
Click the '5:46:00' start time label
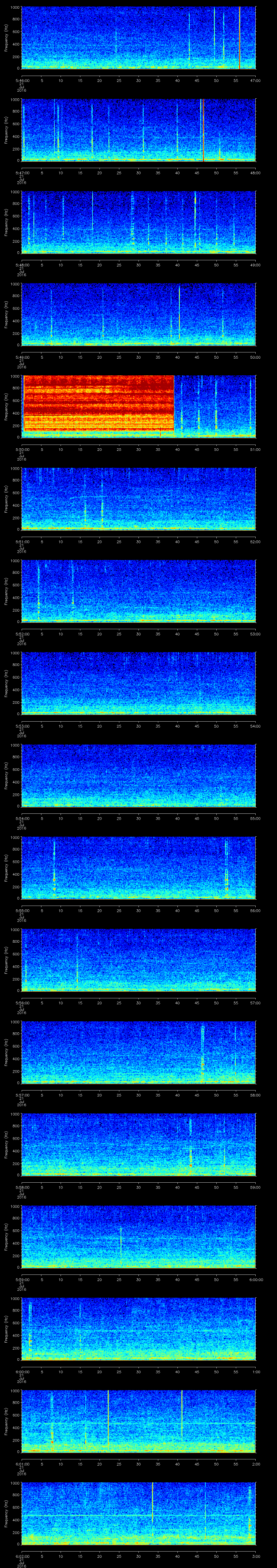point(22,80)
